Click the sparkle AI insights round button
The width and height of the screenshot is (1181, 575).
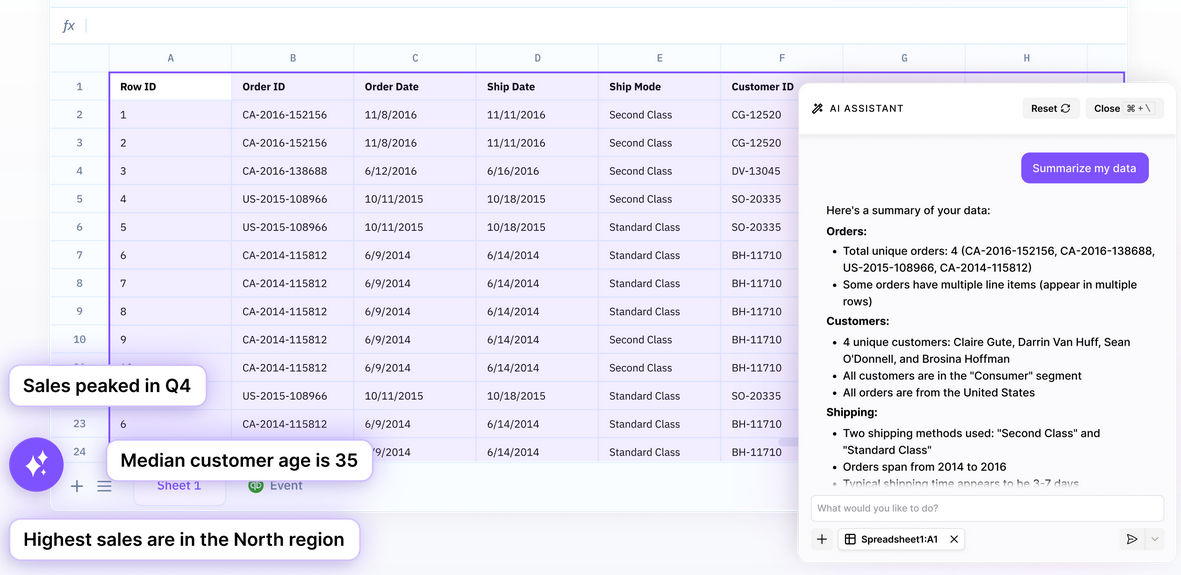pos(36,464)
